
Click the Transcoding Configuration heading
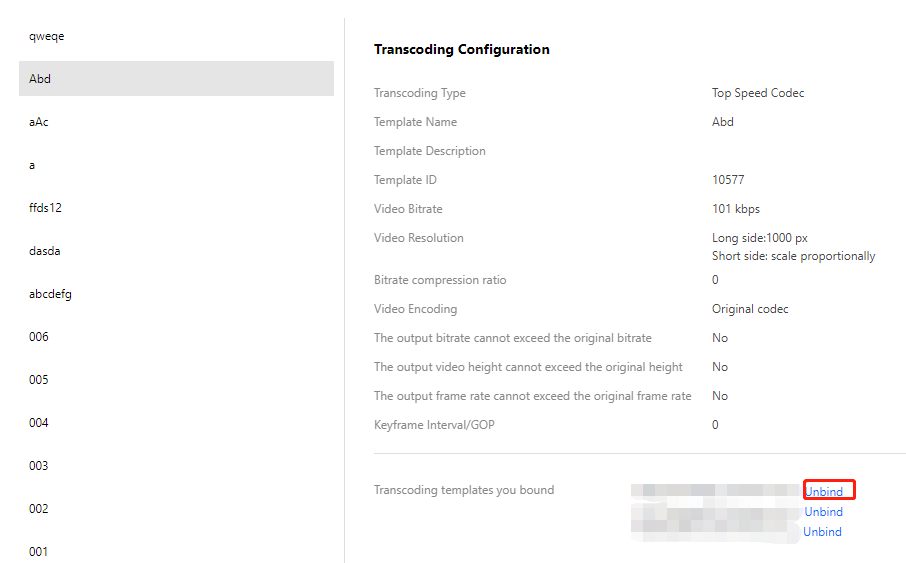tap(461, 49)
